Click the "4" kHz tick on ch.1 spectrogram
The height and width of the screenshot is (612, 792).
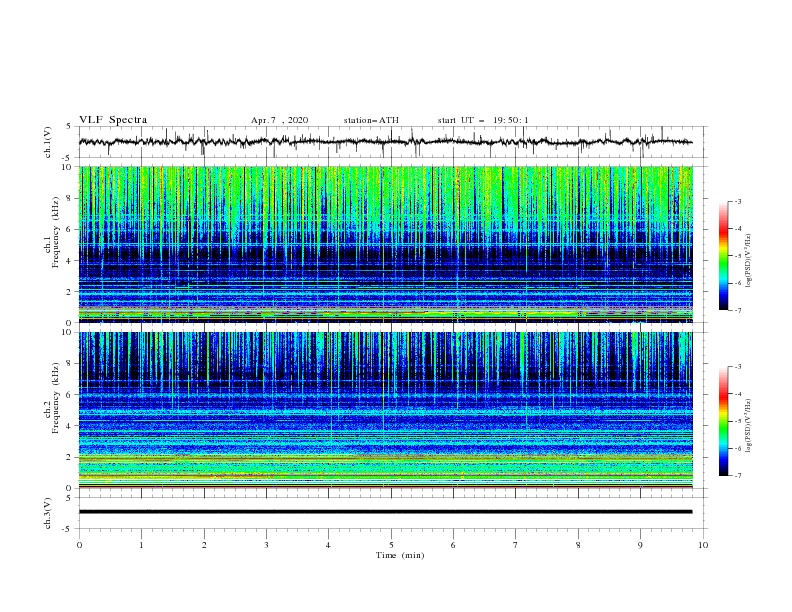70,261
